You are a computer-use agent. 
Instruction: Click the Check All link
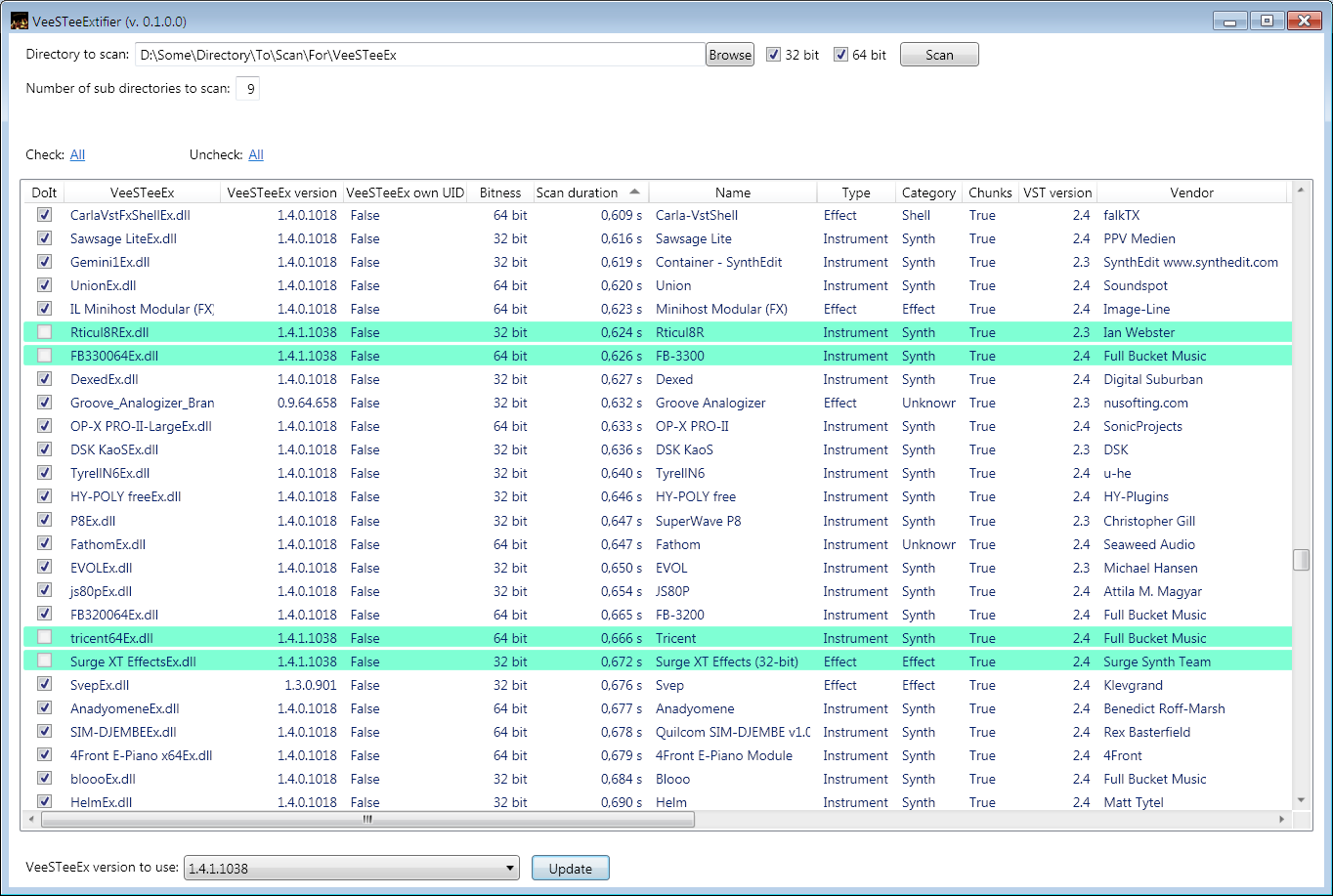tap(77, 154)
